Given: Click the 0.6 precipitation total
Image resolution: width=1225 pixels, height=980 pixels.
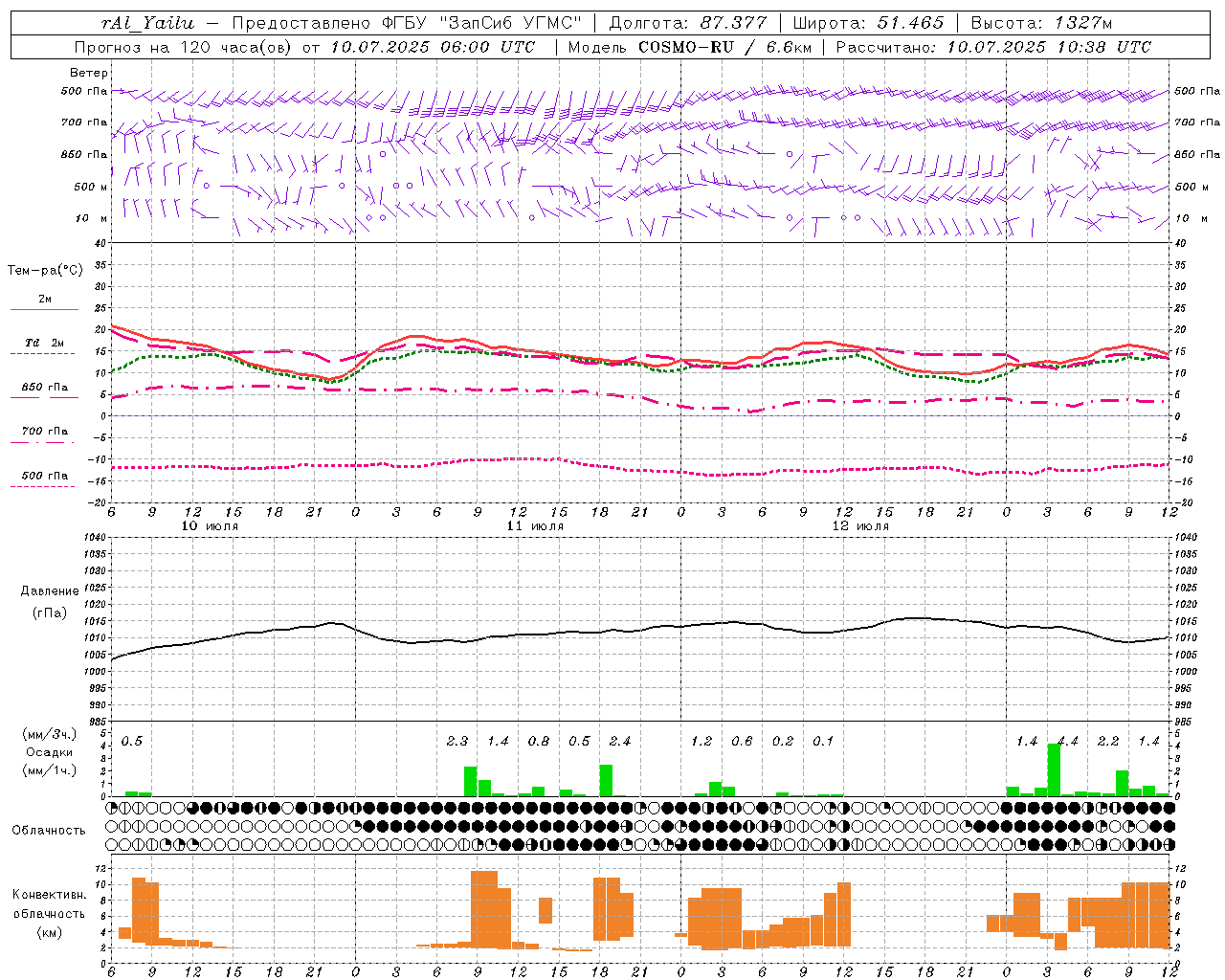Looking at the screenshot, I should pos(742,741).
